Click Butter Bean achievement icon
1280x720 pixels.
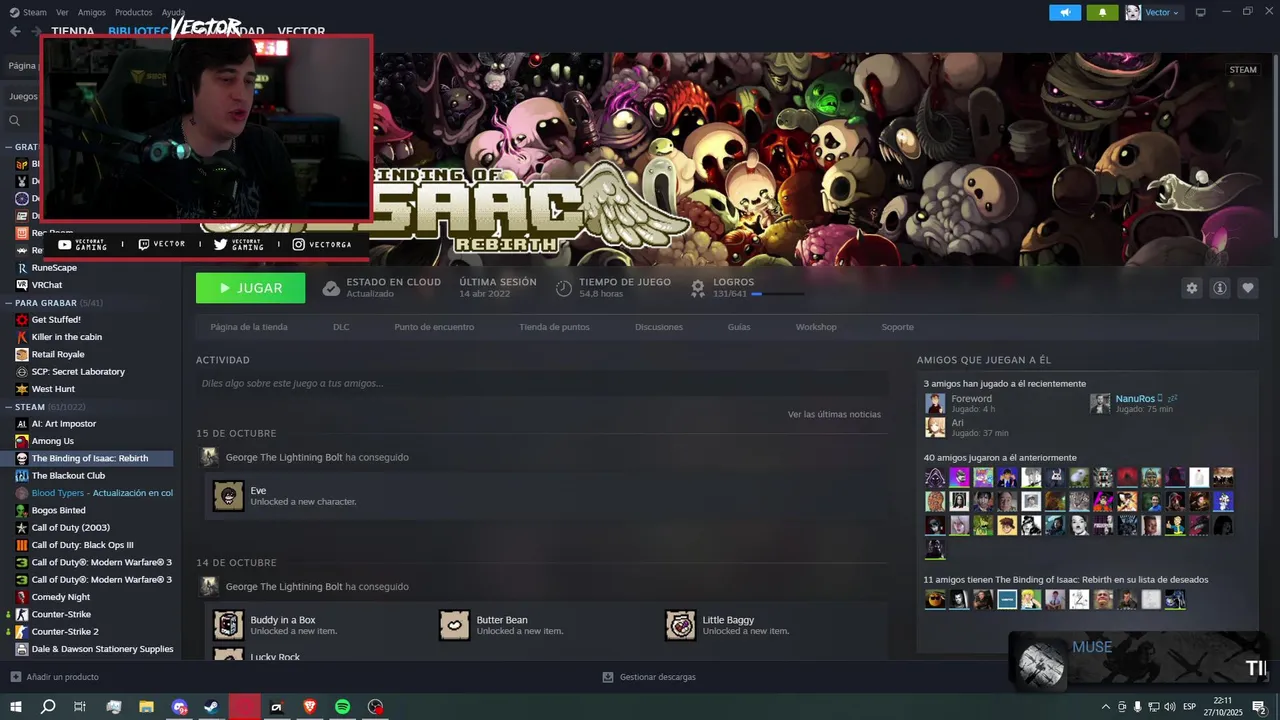(454, 625)
